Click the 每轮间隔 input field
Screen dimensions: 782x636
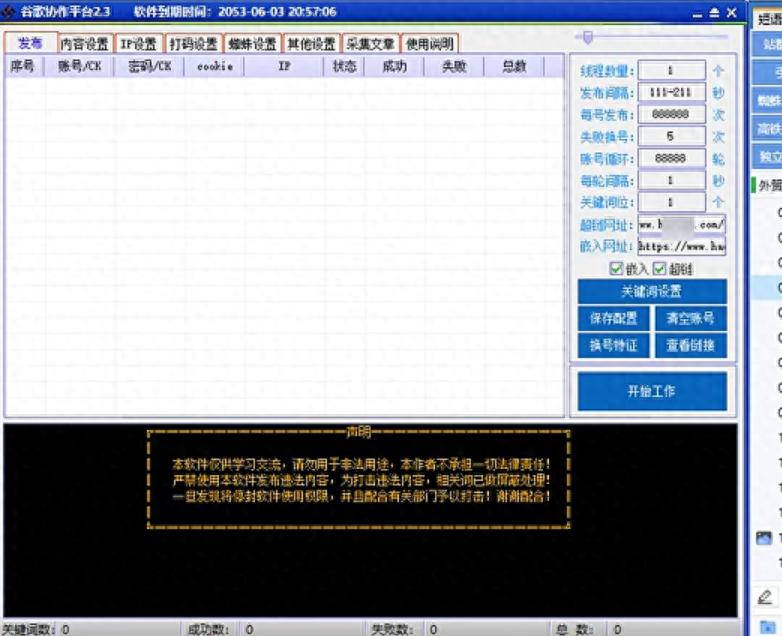(x=671, y=180)
